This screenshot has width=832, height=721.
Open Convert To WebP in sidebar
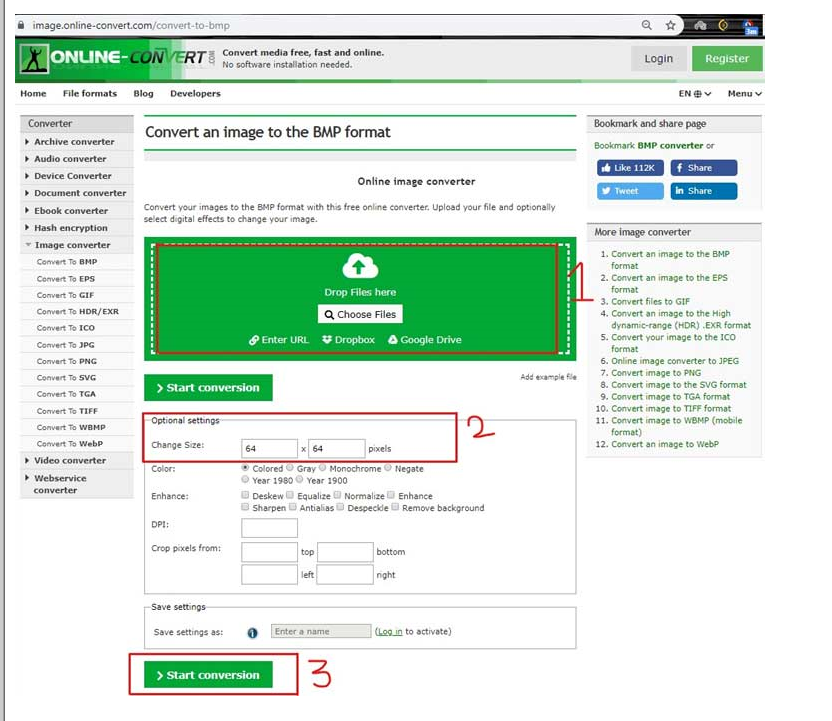70,444
